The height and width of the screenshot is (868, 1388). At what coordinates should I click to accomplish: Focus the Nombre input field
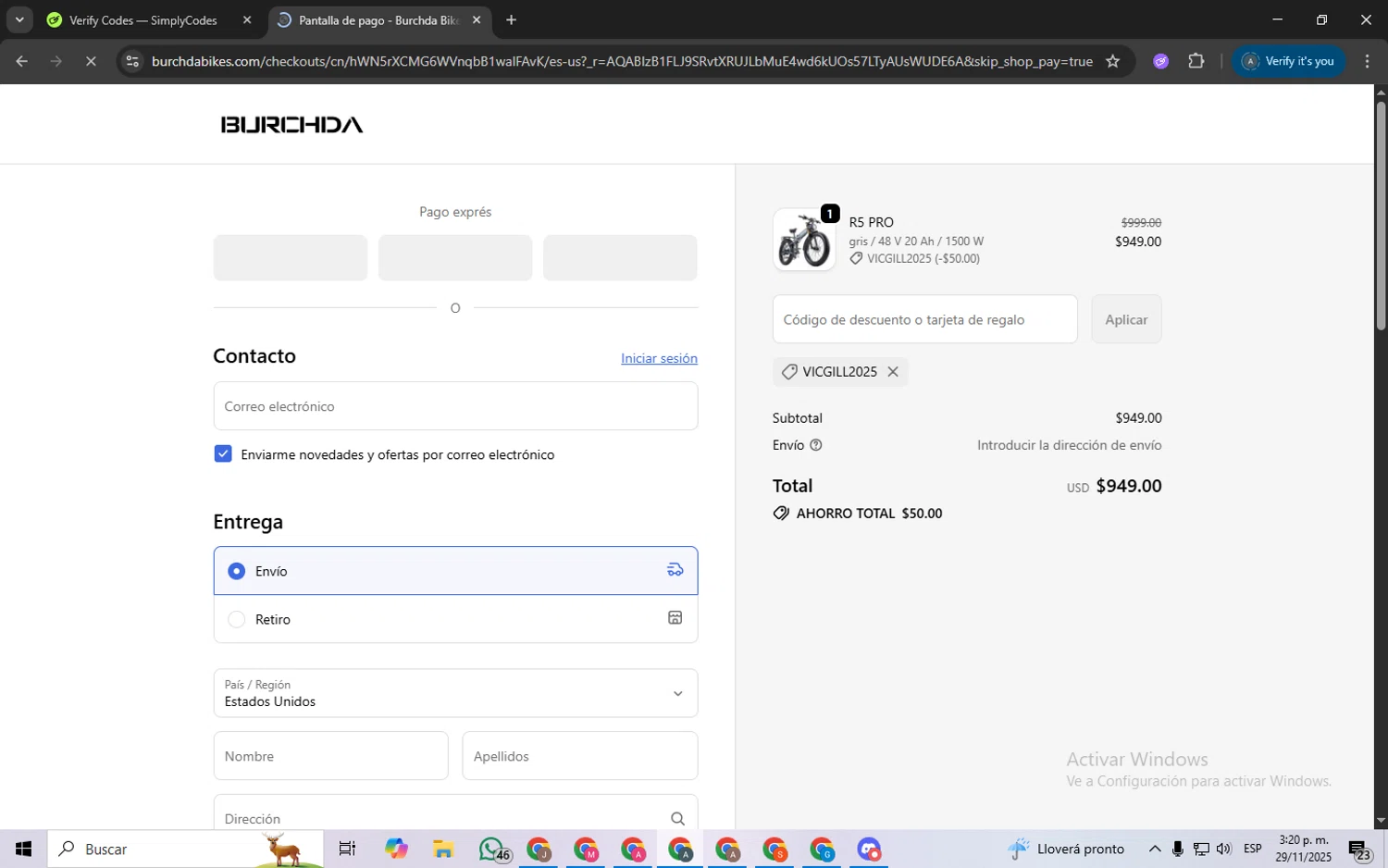pos(330,756)
